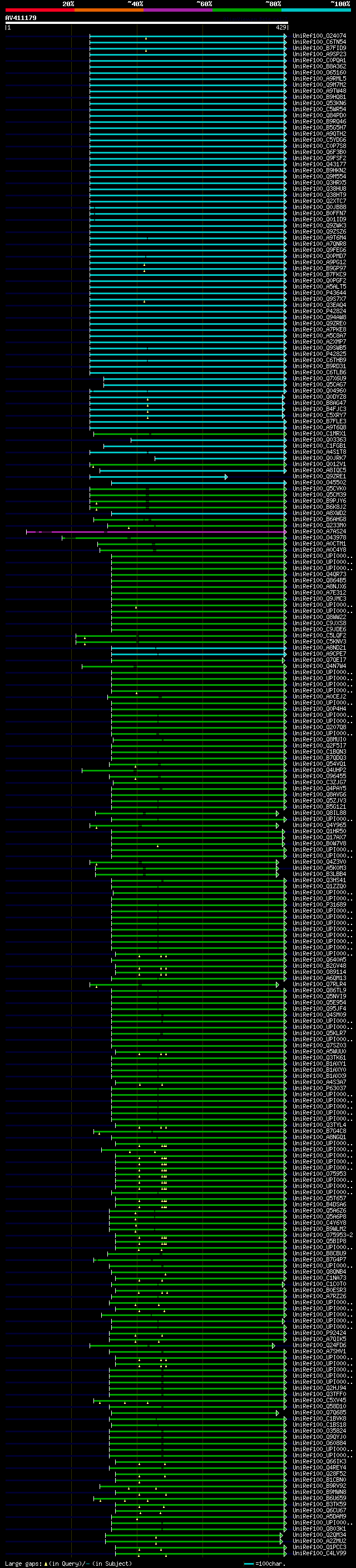Click the UniRef100_A9RML5 entry
The height and width of the screenshot is (1568, 356).
pos(319,79)
